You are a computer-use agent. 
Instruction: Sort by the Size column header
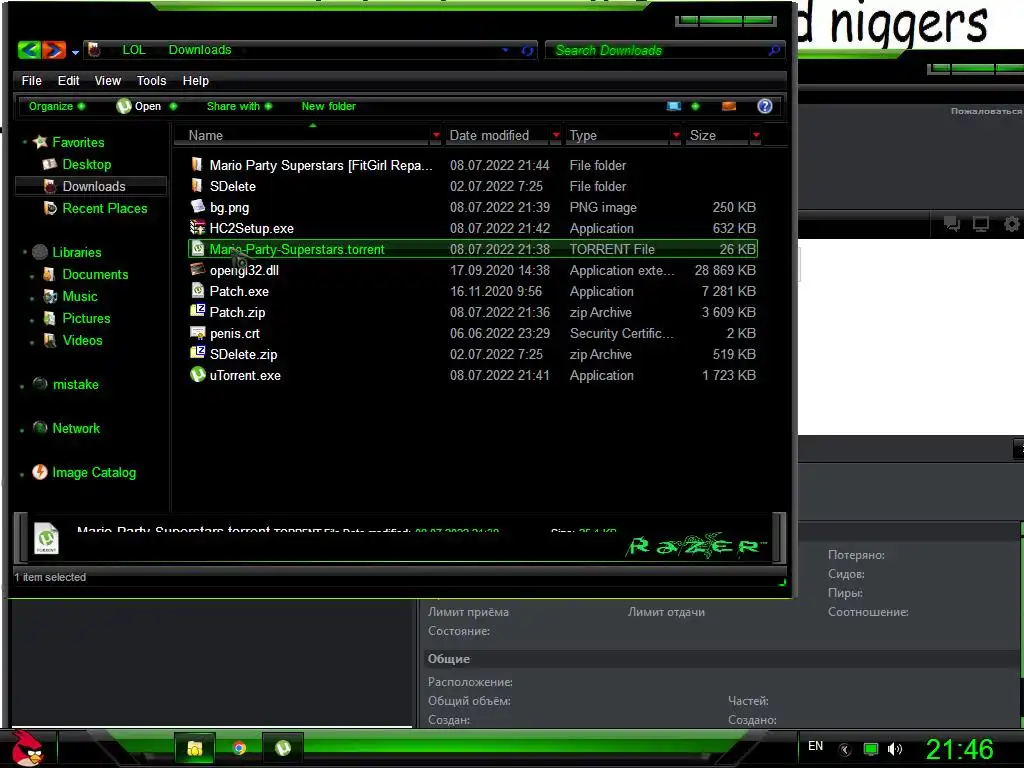pyautogui.click(x=717, y=135)
